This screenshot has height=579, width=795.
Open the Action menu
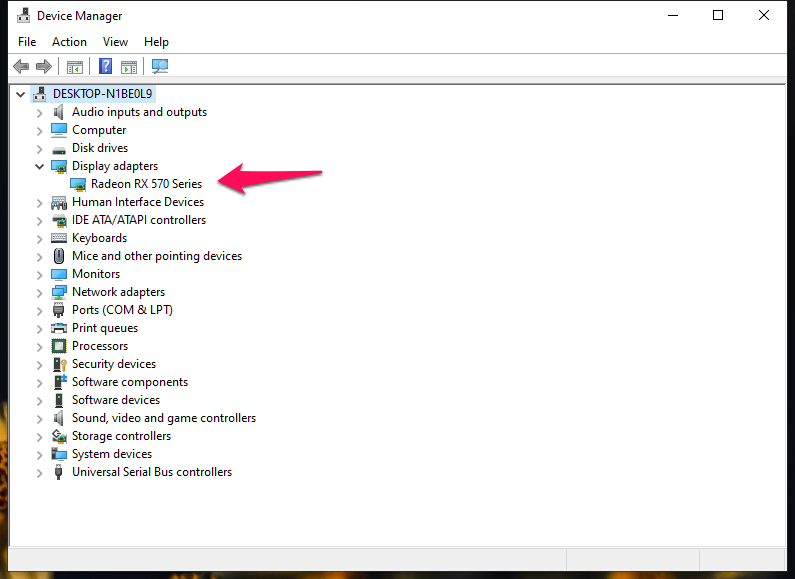69,42
